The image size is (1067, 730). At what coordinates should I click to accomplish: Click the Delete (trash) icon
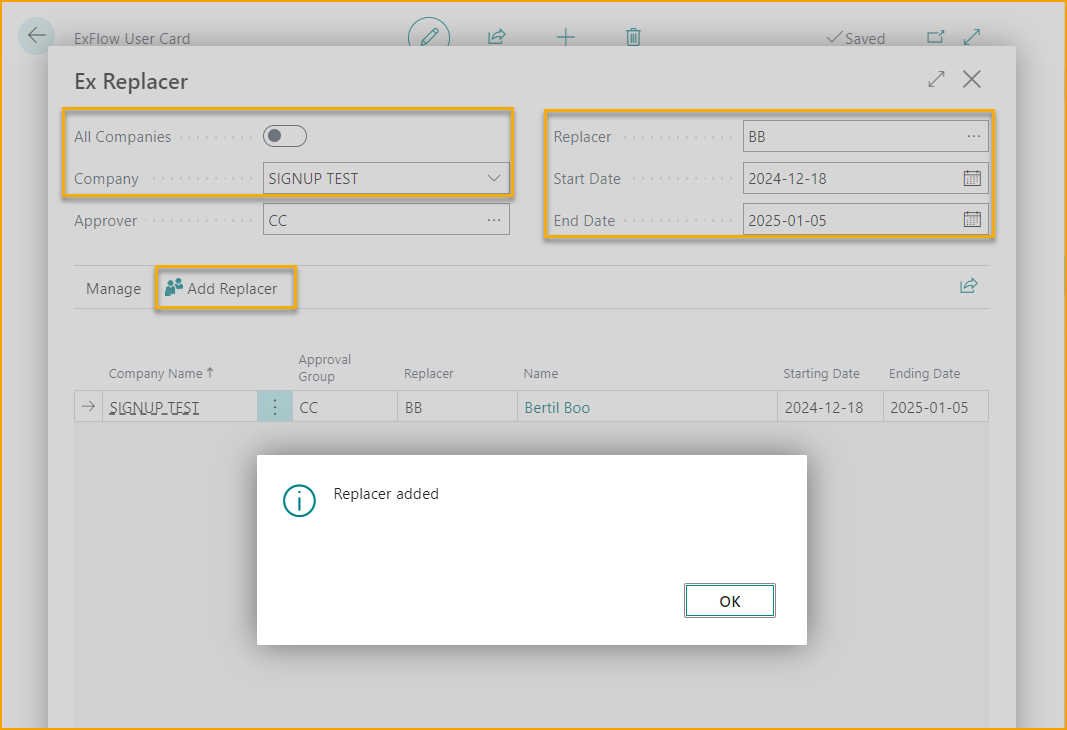633,37
